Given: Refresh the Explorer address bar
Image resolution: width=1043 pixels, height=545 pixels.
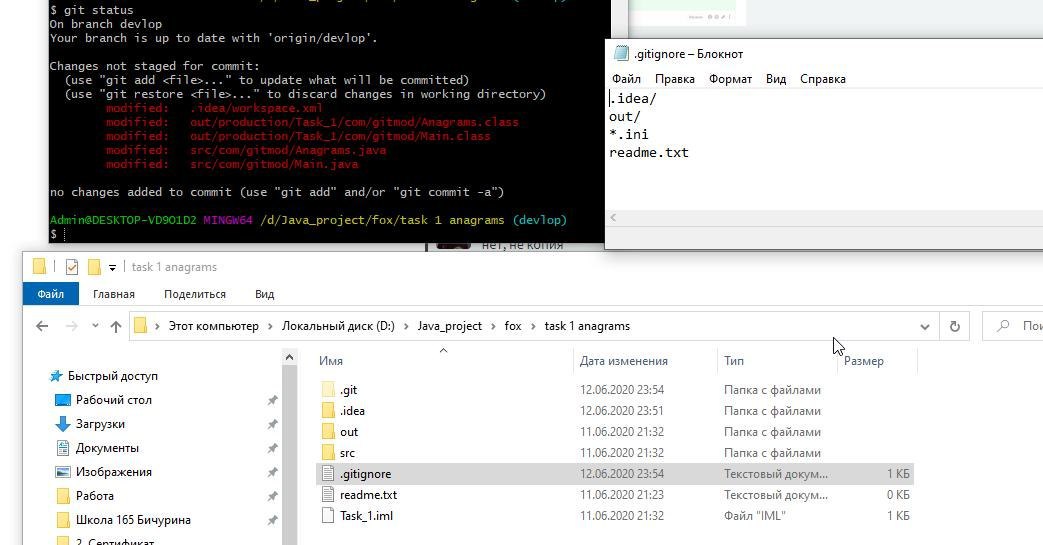Looking at the screenshot, I should [x=955, y=326].
